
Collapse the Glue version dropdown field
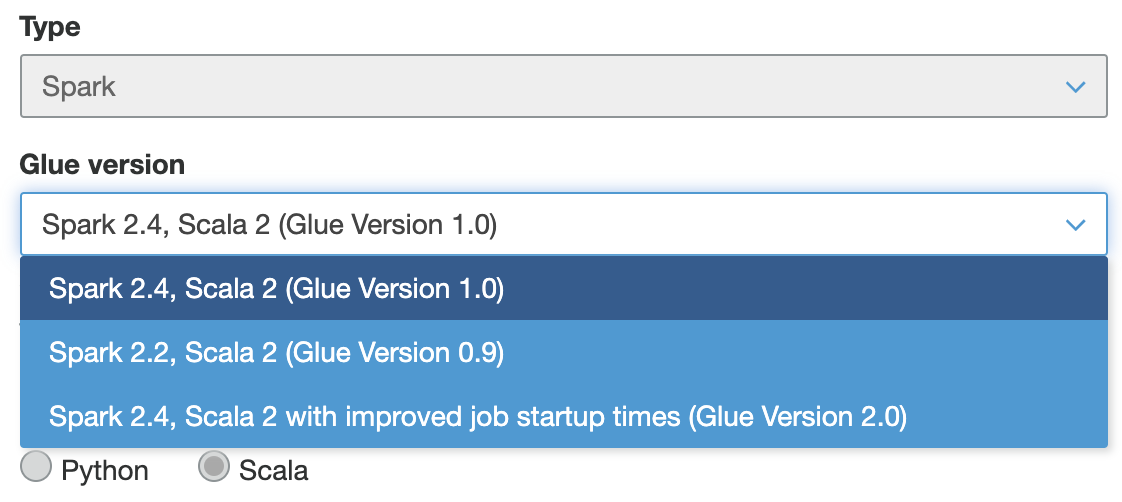(564, 224)
